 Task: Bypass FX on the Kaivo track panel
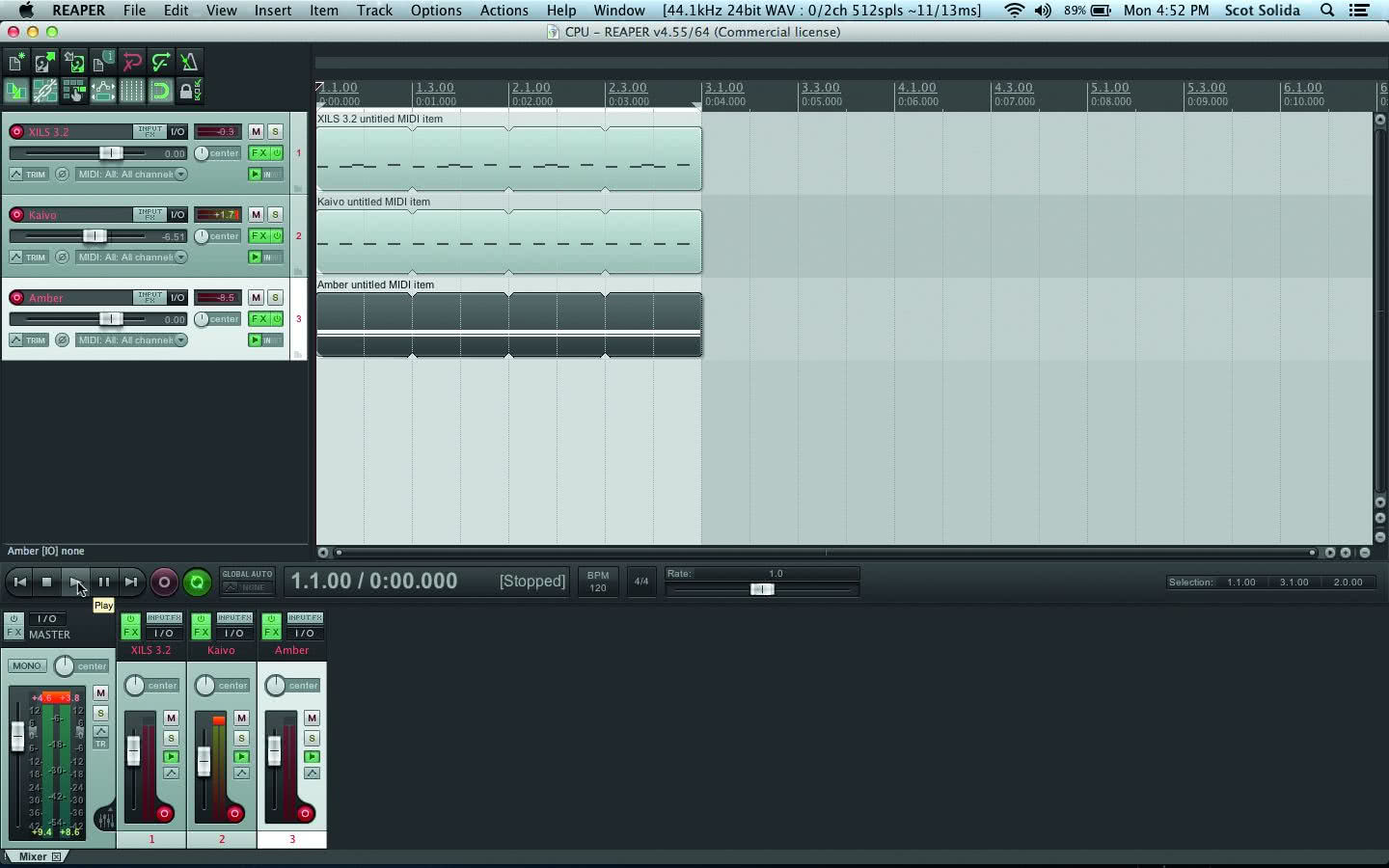click(x=277, y=236)
